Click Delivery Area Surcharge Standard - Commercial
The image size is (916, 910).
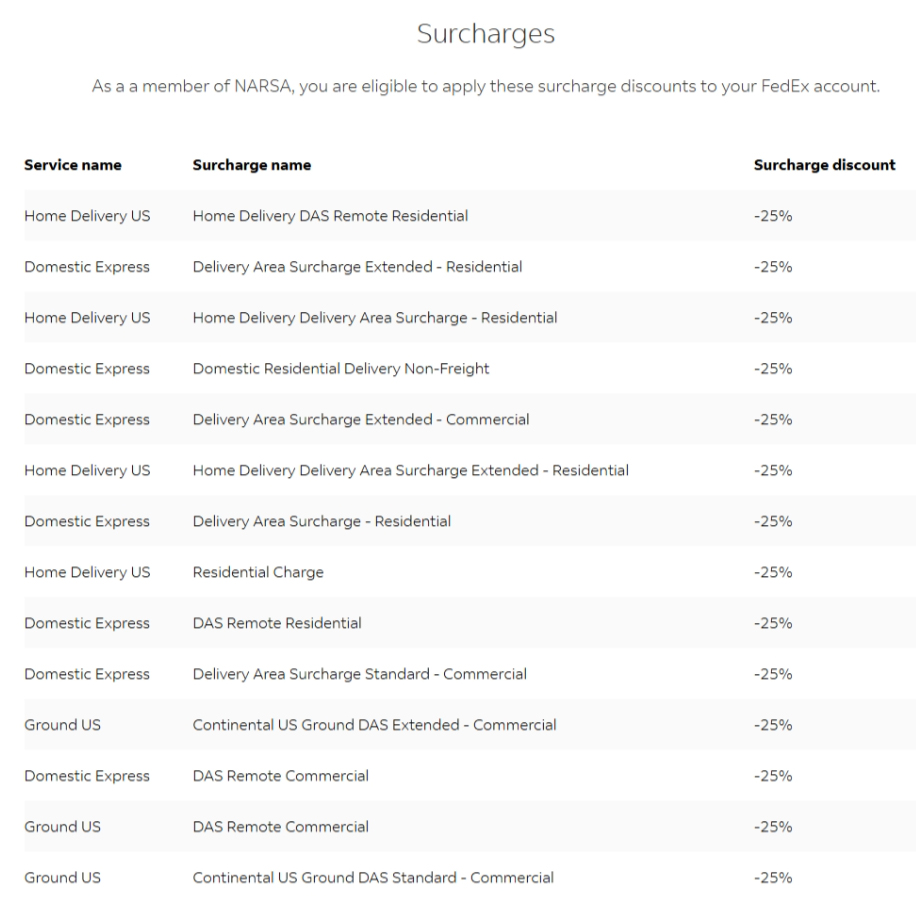coord(359,674)
